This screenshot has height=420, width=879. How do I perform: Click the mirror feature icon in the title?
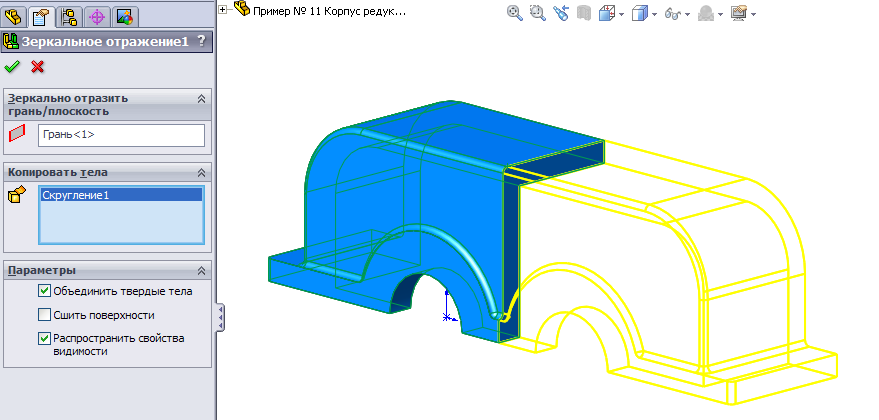(x=11, y=41)
